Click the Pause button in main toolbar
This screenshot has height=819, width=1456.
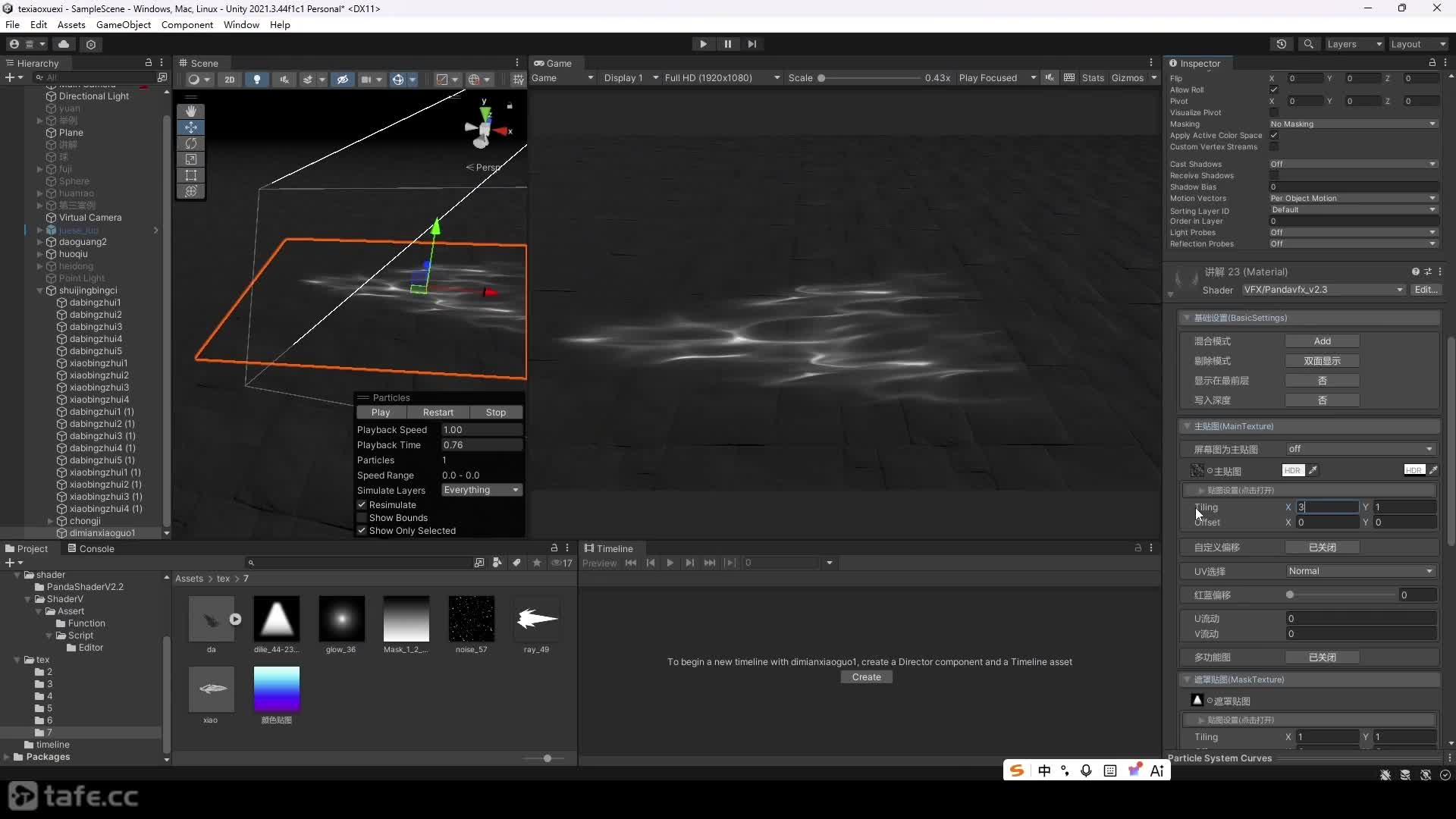point(727,44)
